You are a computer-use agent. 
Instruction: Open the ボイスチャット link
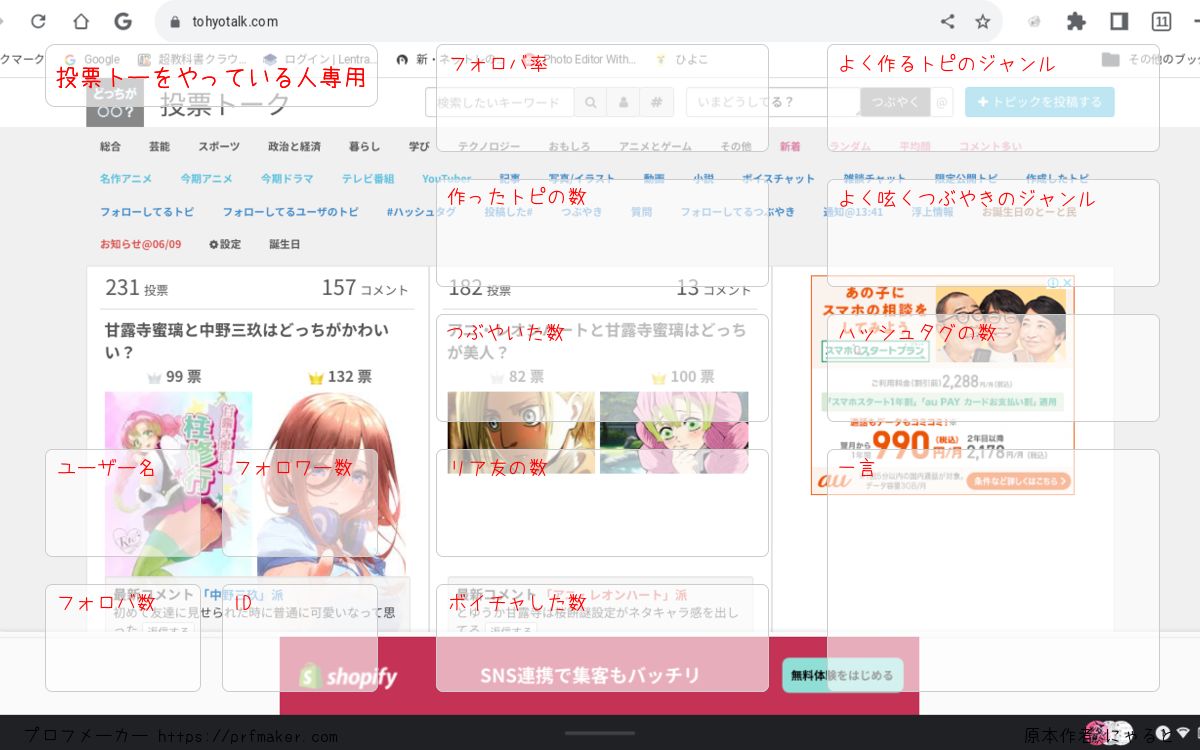click(778, 179)
